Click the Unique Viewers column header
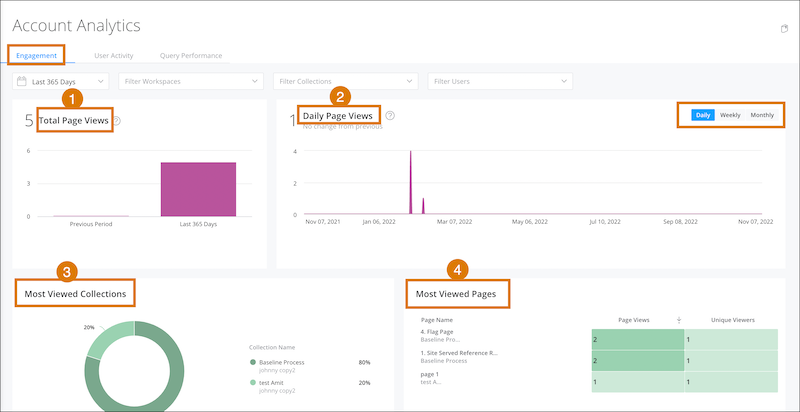800x412 pixels. click(733, 320)
